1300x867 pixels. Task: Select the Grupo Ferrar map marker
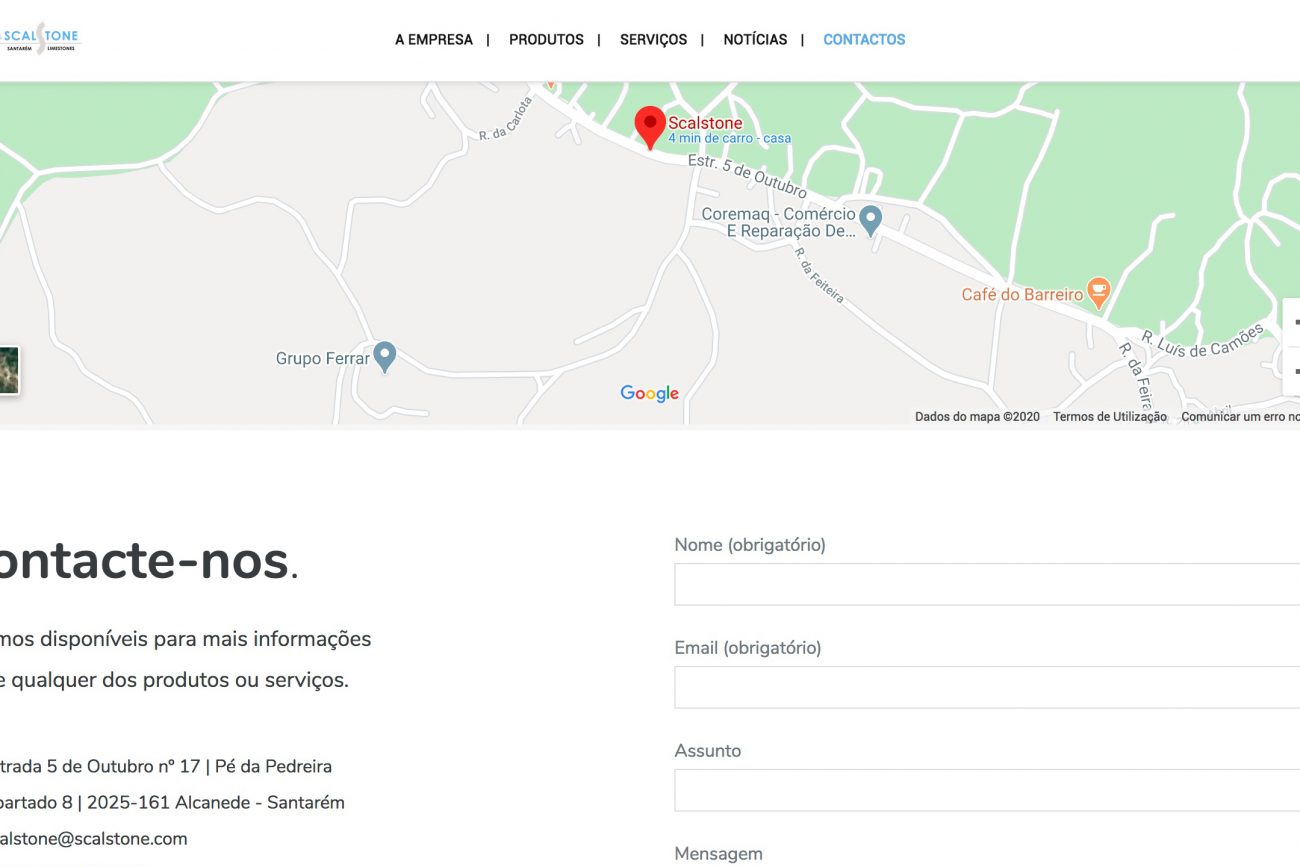point(385,356)
